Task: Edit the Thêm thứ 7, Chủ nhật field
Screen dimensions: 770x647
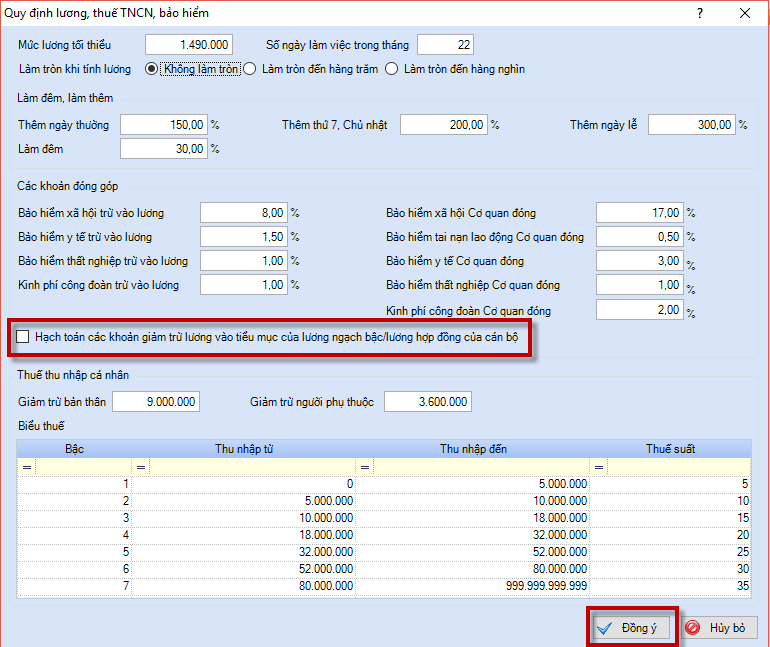Action: [x=444, y=125]
